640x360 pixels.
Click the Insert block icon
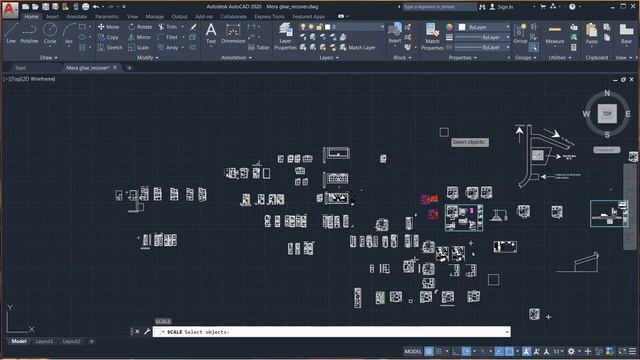[395, 33]
